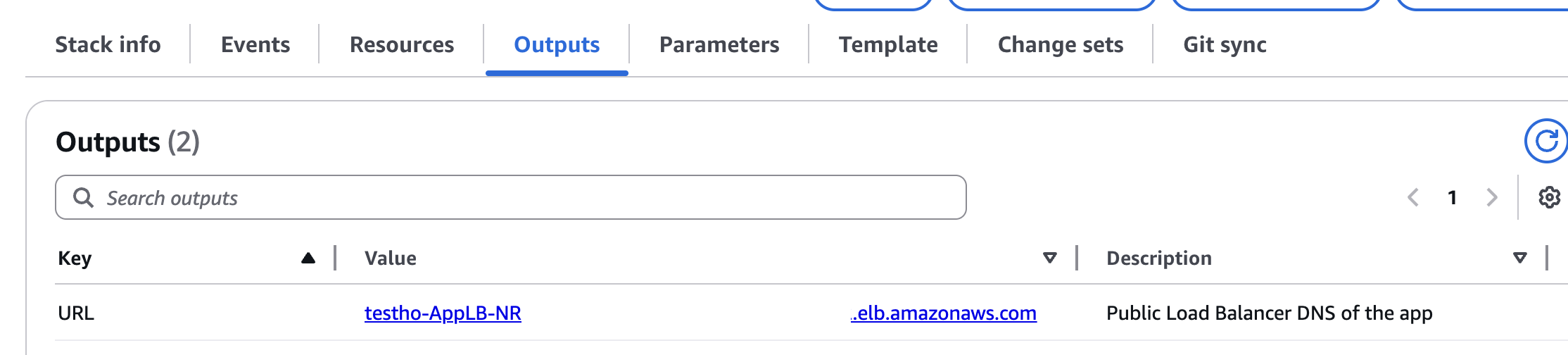This screenshot has width=1568, height=355.
Task: Open the Change sets tab
Action: coord(1061,44)
